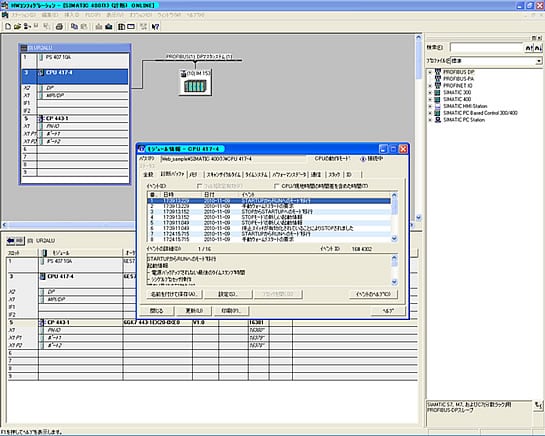
Task: Select event row 6 in diagnostic list
Action: [x=269, y=228]
